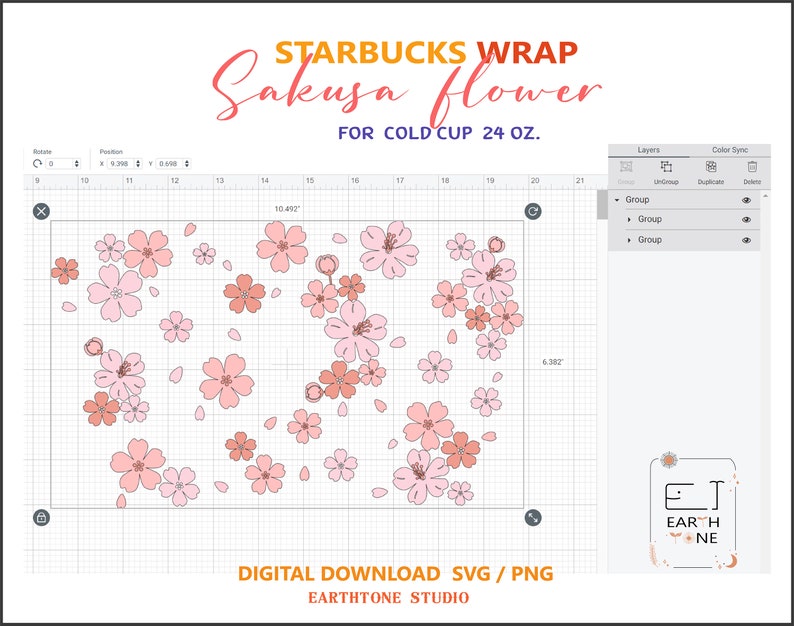Click the Position X input field

[x=121, y=164]
